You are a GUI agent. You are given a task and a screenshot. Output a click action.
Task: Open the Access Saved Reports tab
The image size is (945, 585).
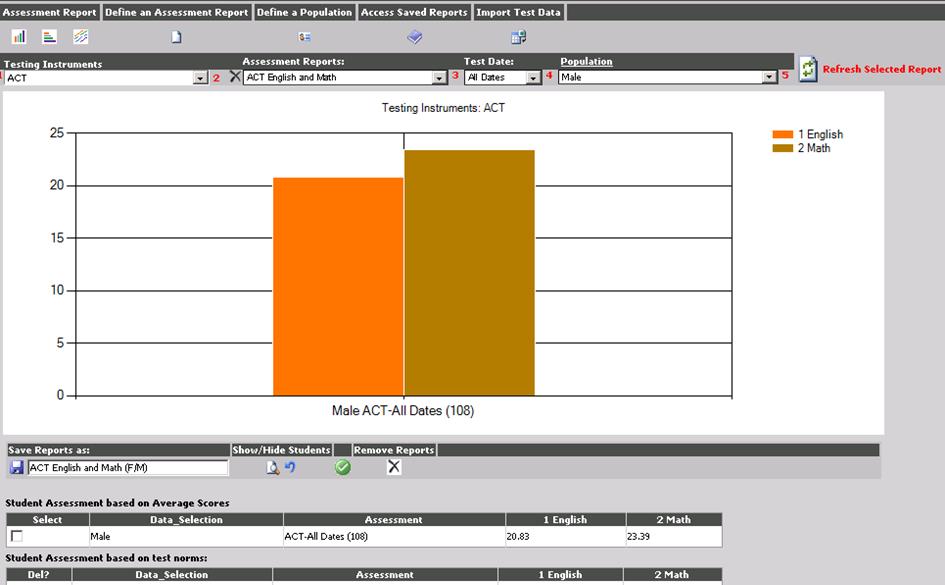(x=413, y=12)
